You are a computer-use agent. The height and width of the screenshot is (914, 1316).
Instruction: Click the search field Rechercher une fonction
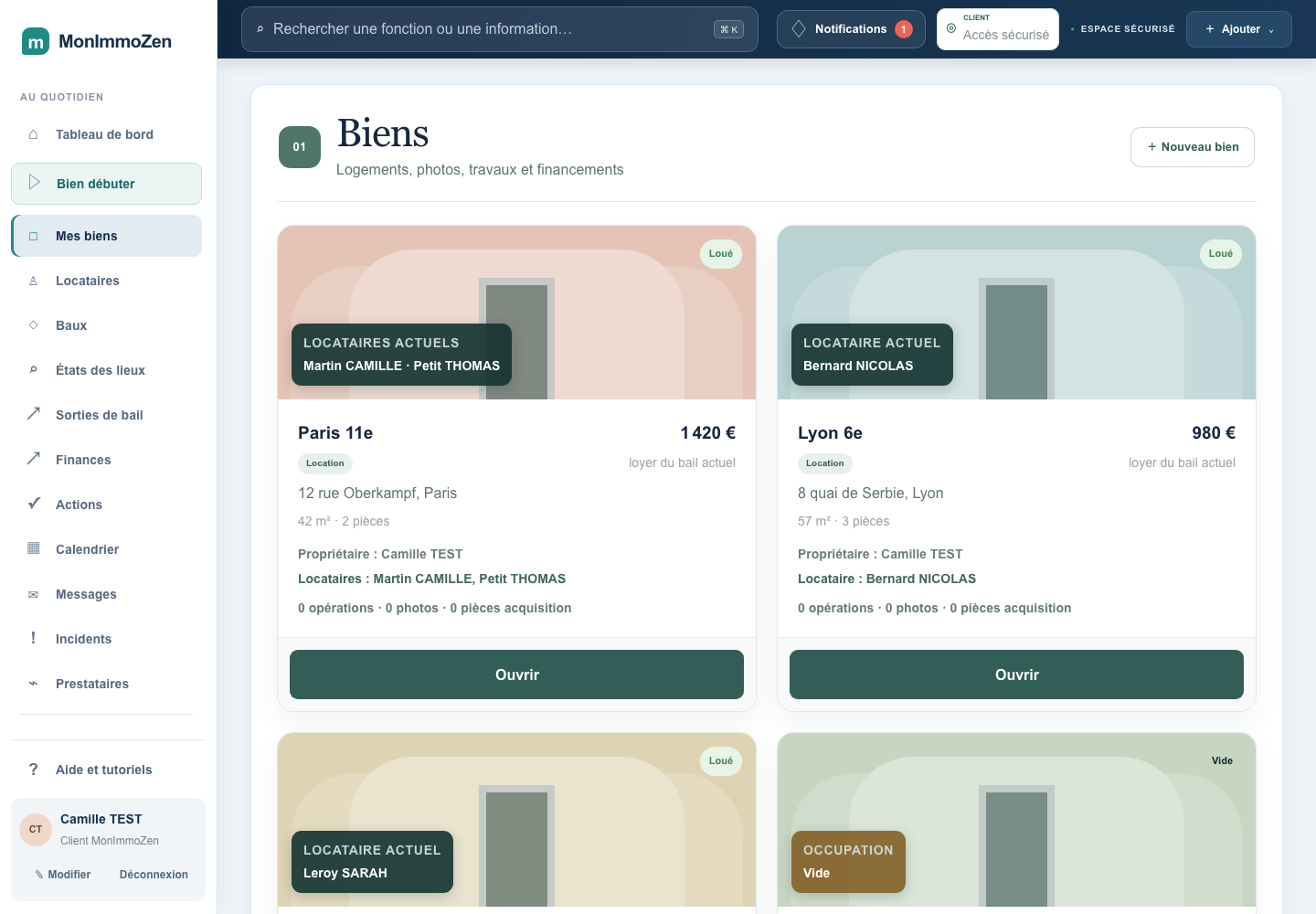[500, 29]
